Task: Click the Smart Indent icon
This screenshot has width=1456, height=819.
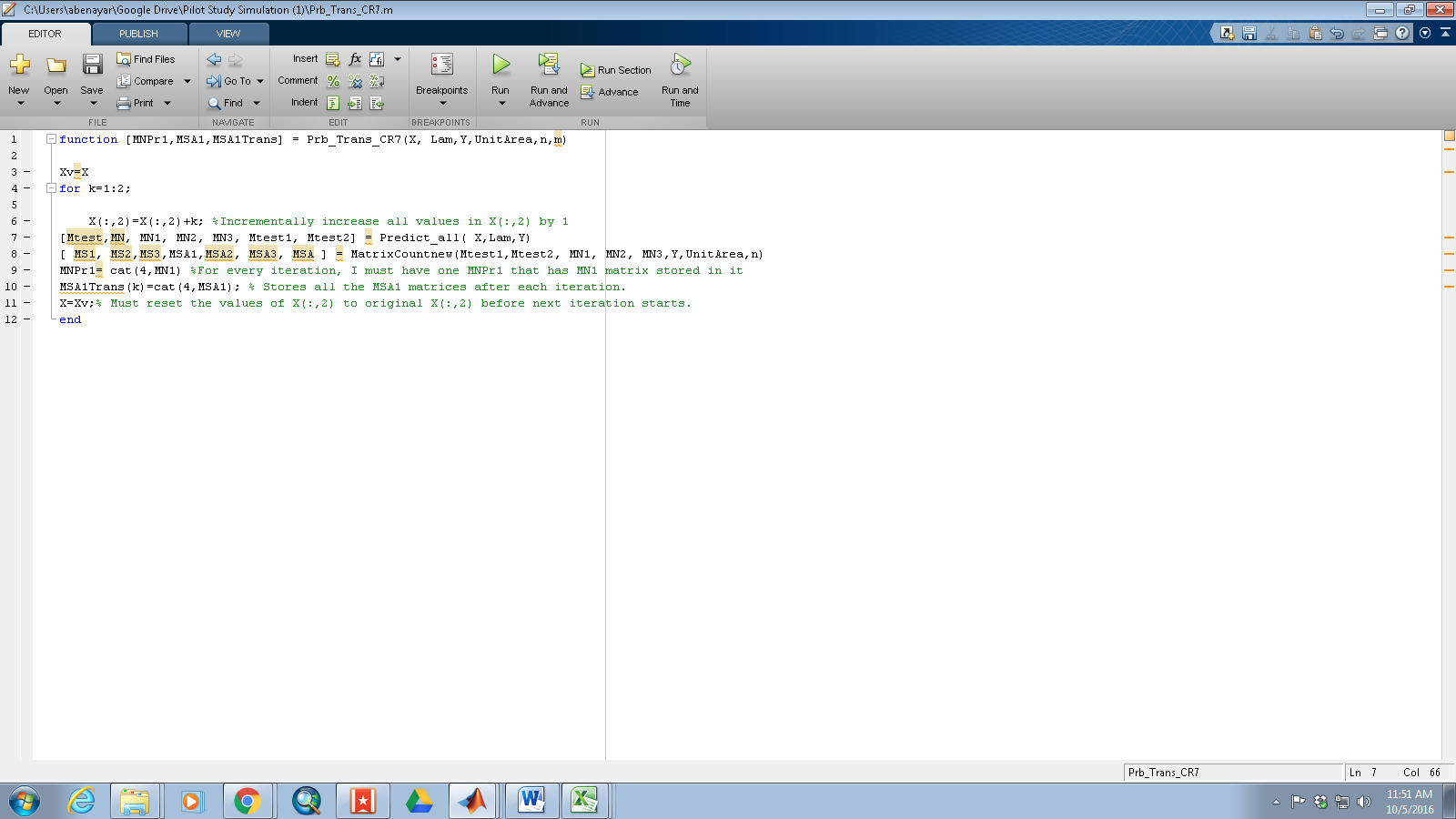Action: 333,103
